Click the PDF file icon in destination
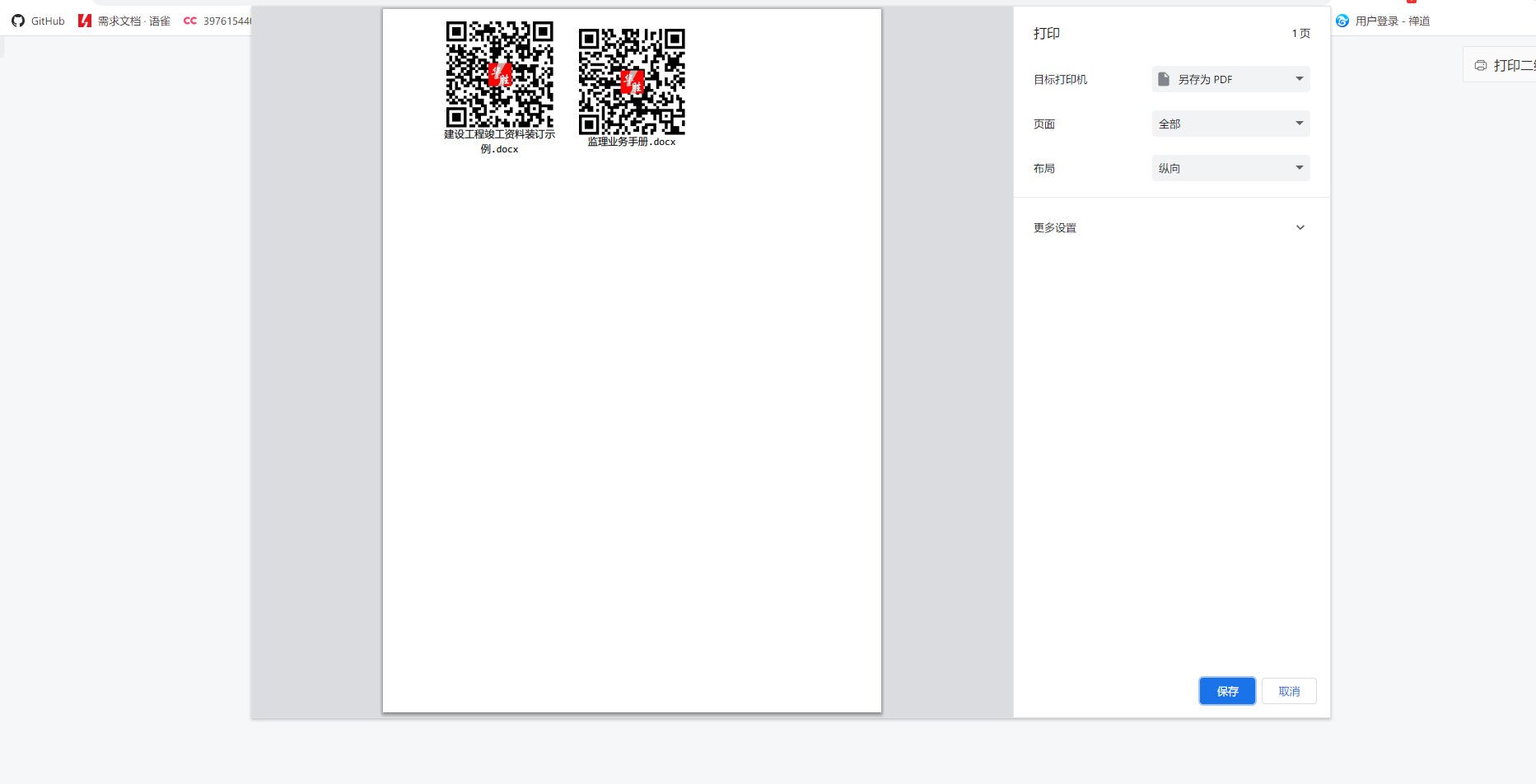 coord(1164,79)
